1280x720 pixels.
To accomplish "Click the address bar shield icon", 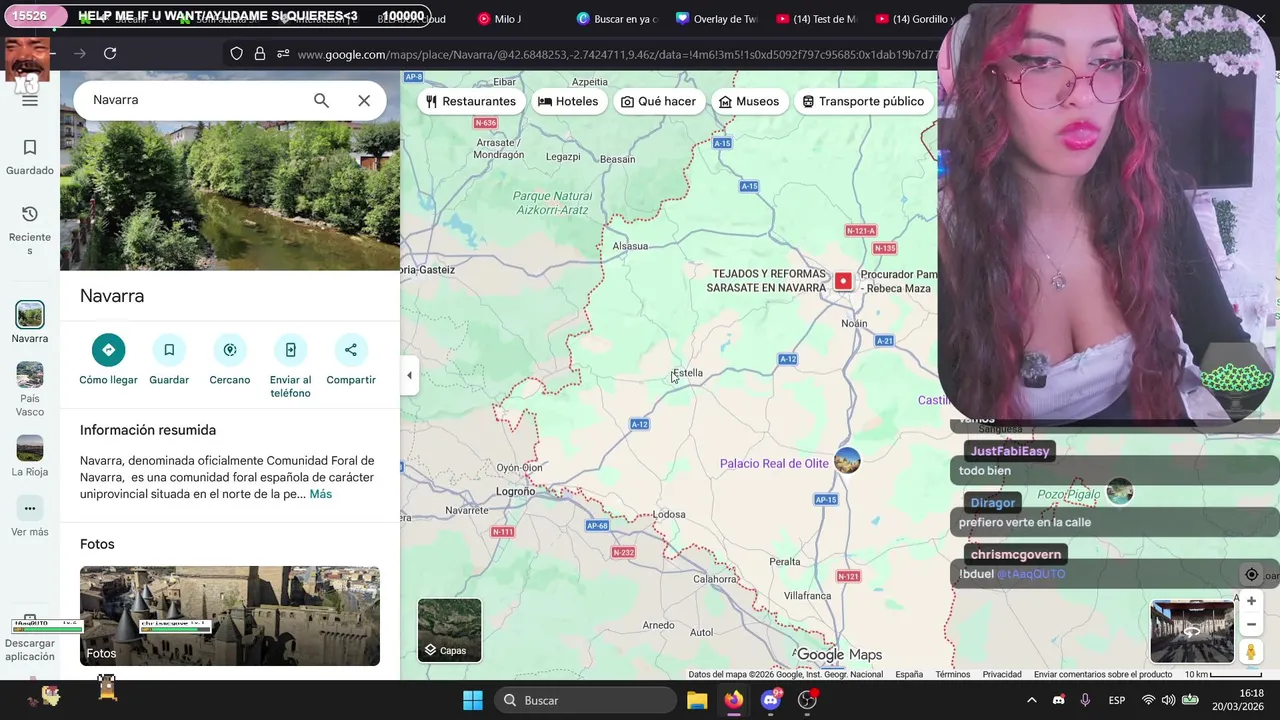I will (x=237, y=54).
